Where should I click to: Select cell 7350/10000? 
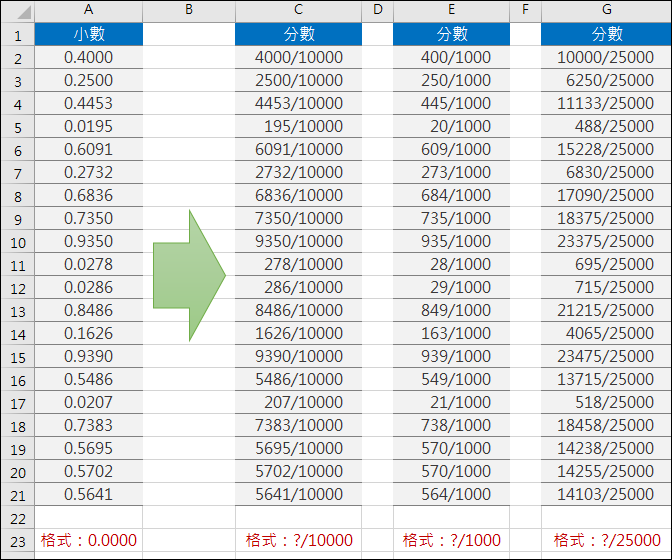pyautogui.click(x=298, y=219)
